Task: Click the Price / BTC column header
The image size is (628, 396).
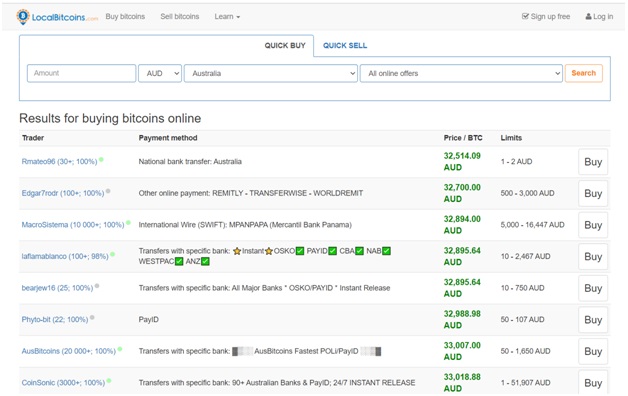Action: 463,138
